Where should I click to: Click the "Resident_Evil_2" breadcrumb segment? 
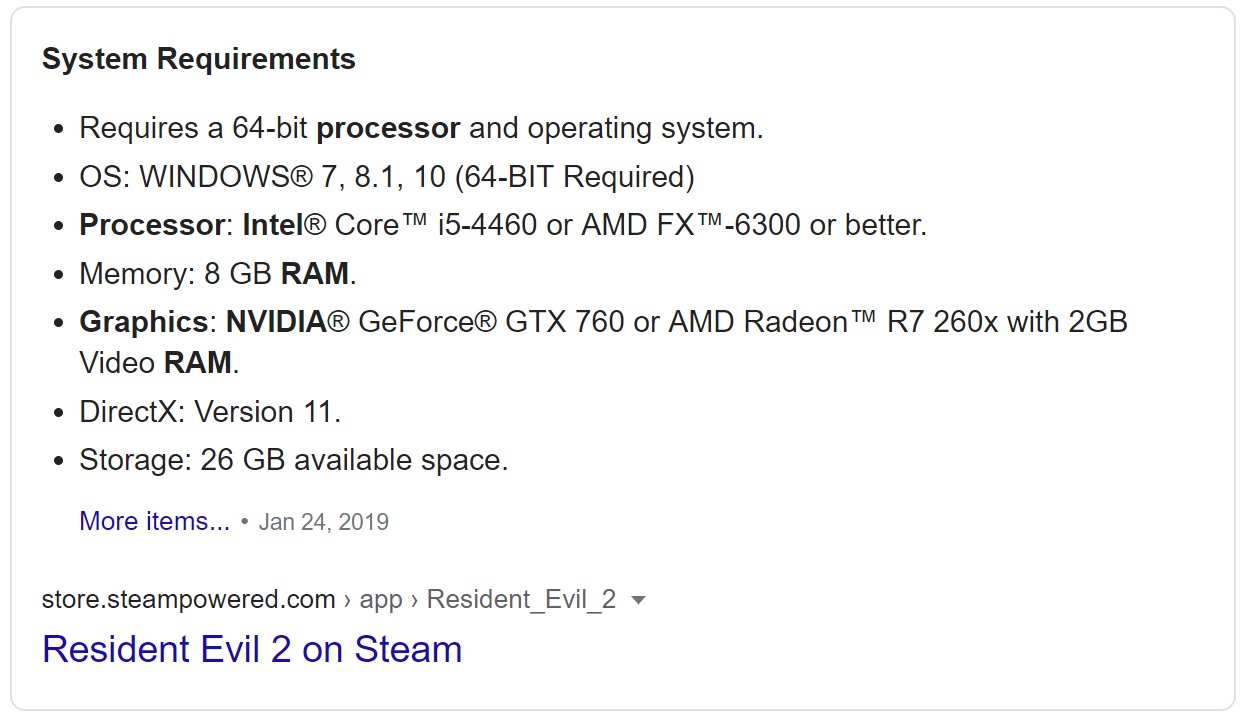pos(521,599)
